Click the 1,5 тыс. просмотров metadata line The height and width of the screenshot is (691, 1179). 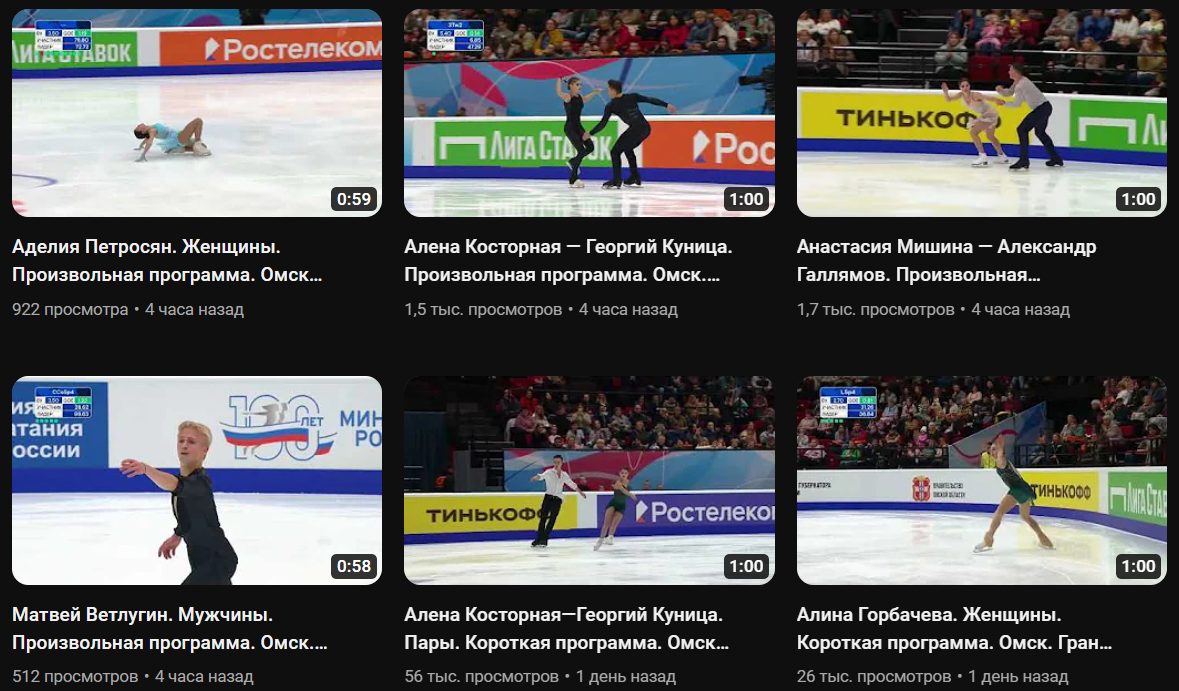click(541, 309)
